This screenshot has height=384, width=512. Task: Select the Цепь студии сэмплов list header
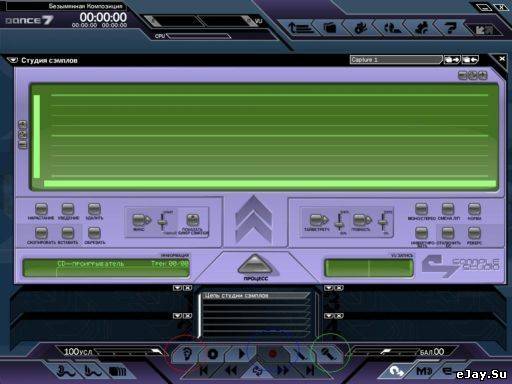point(256,296)
